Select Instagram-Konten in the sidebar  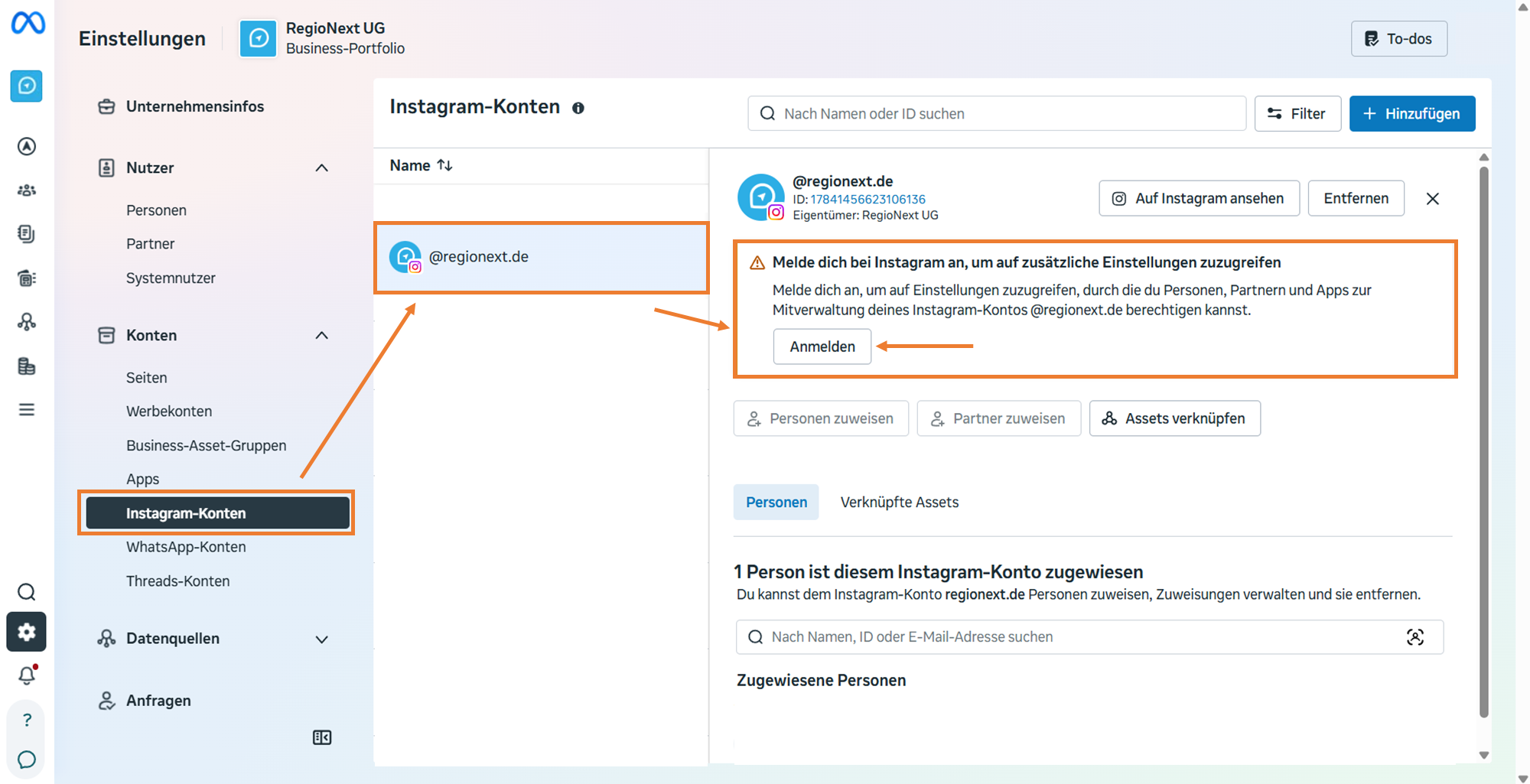tap(217, 513)
